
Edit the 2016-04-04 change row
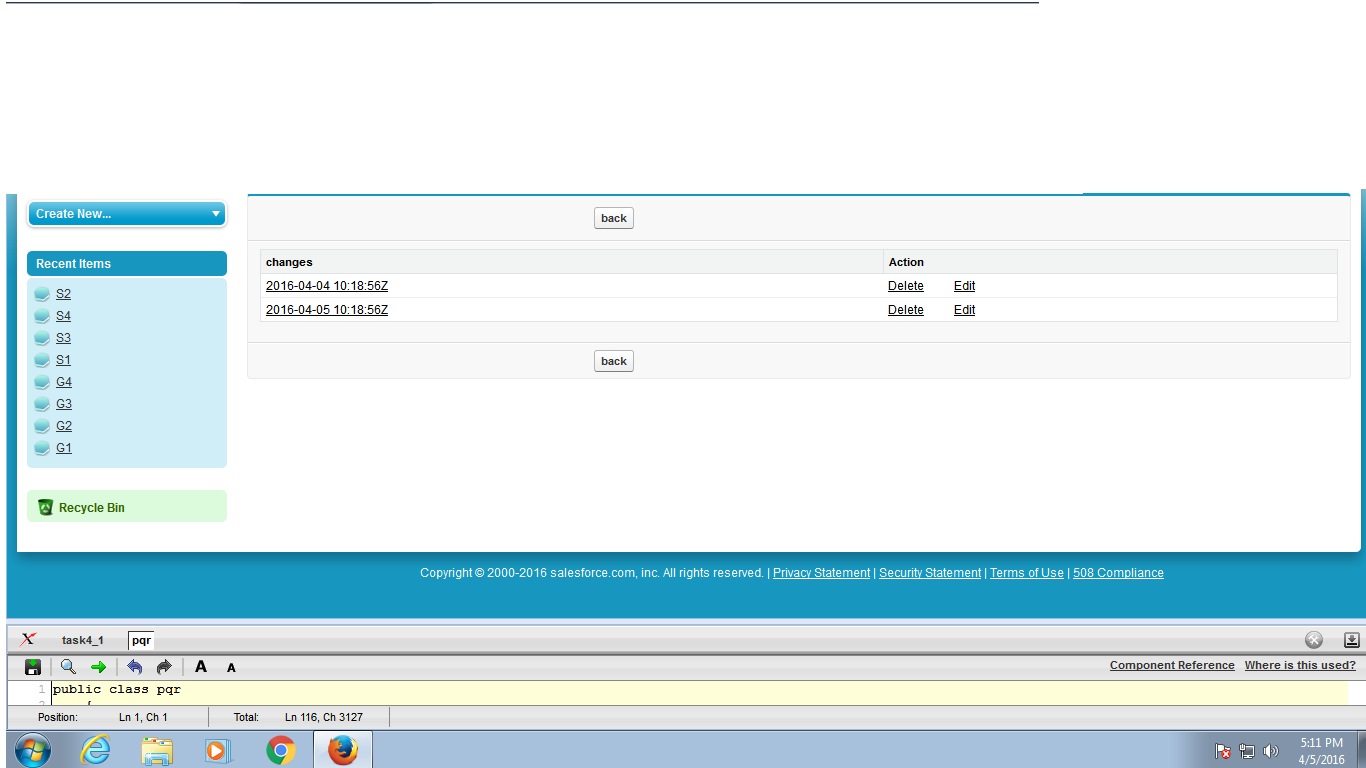[964, 286]
